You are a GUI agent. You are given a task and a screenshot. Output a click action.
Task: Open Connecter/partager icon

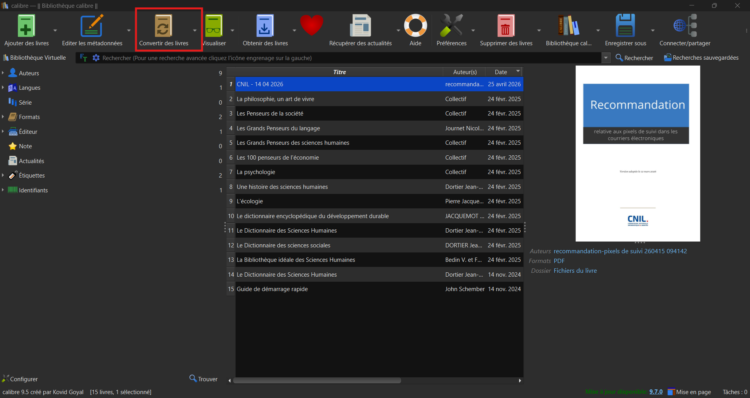coord(684,26)
